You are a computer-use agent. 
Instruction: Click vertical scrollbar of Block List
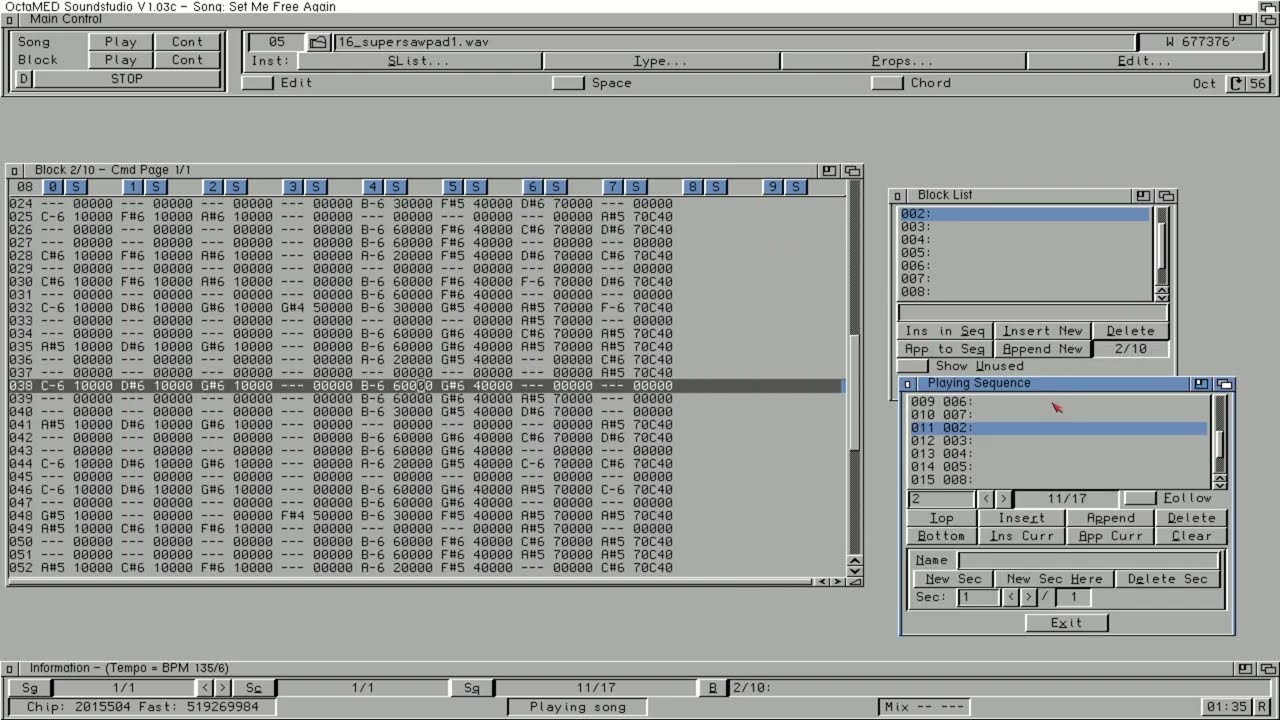pos(1161,245)
